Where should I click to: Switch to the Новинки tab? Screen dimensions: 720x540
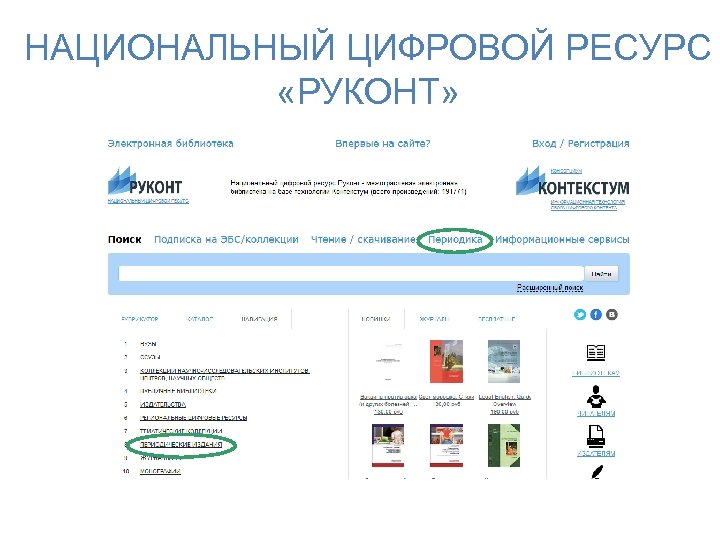coord(376,319)
